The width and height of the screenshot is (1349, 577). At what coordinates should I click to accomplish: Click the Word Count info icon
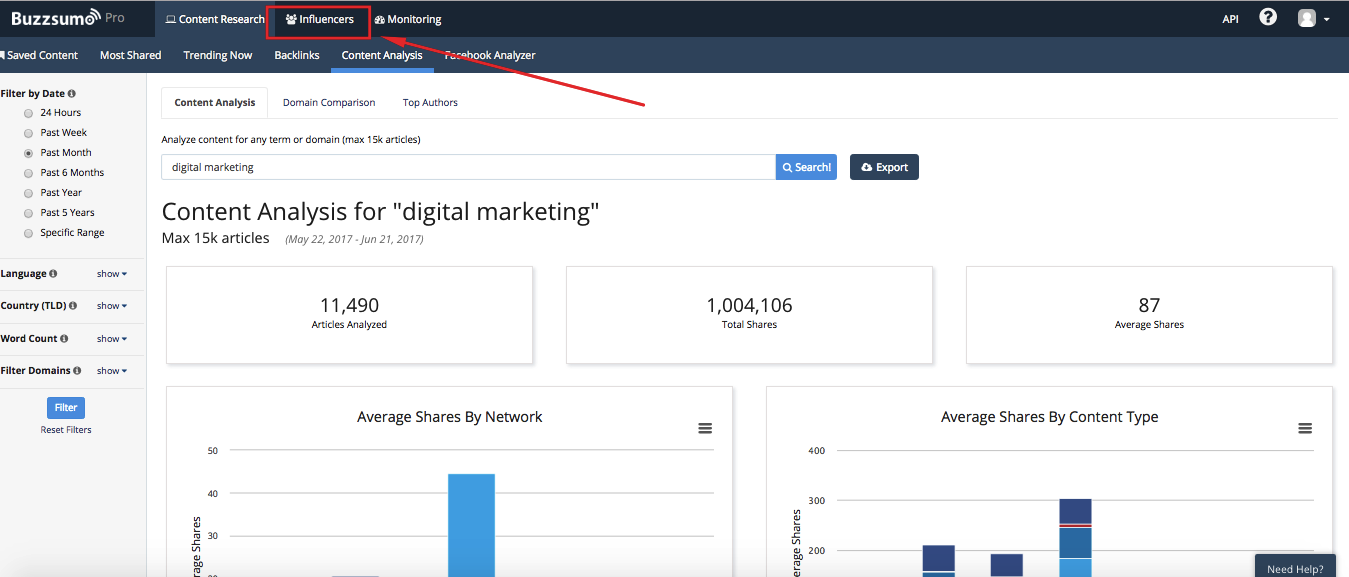click(64, 339)
